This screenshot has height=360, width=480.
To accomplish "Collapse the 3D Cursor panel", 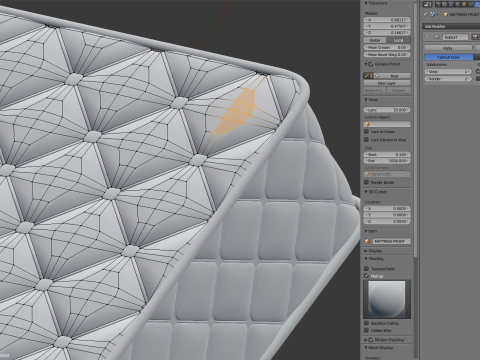I will (x=366, y=192).
